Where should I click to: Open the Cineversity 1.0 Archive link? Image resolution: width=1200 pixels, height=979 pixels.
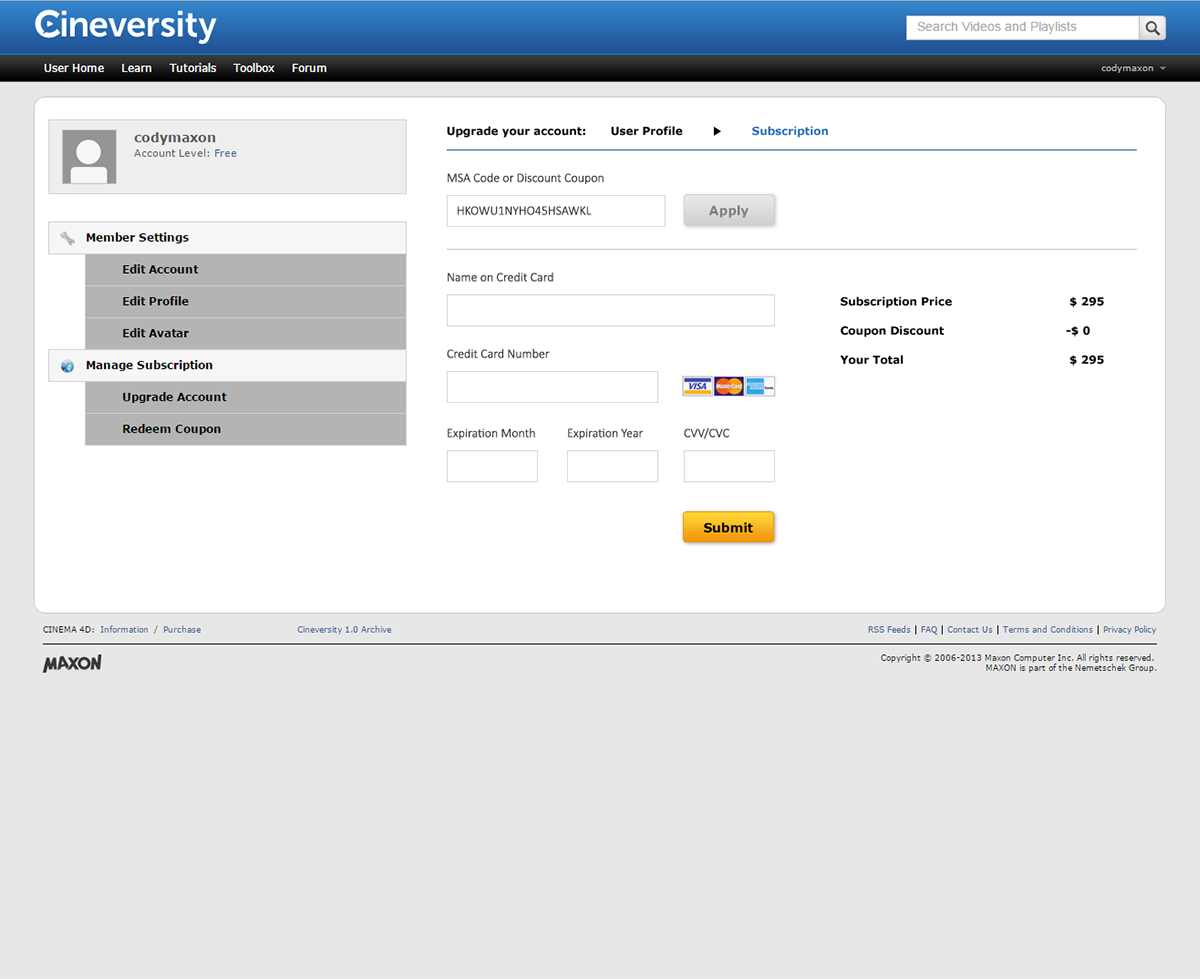pos(344,630)
